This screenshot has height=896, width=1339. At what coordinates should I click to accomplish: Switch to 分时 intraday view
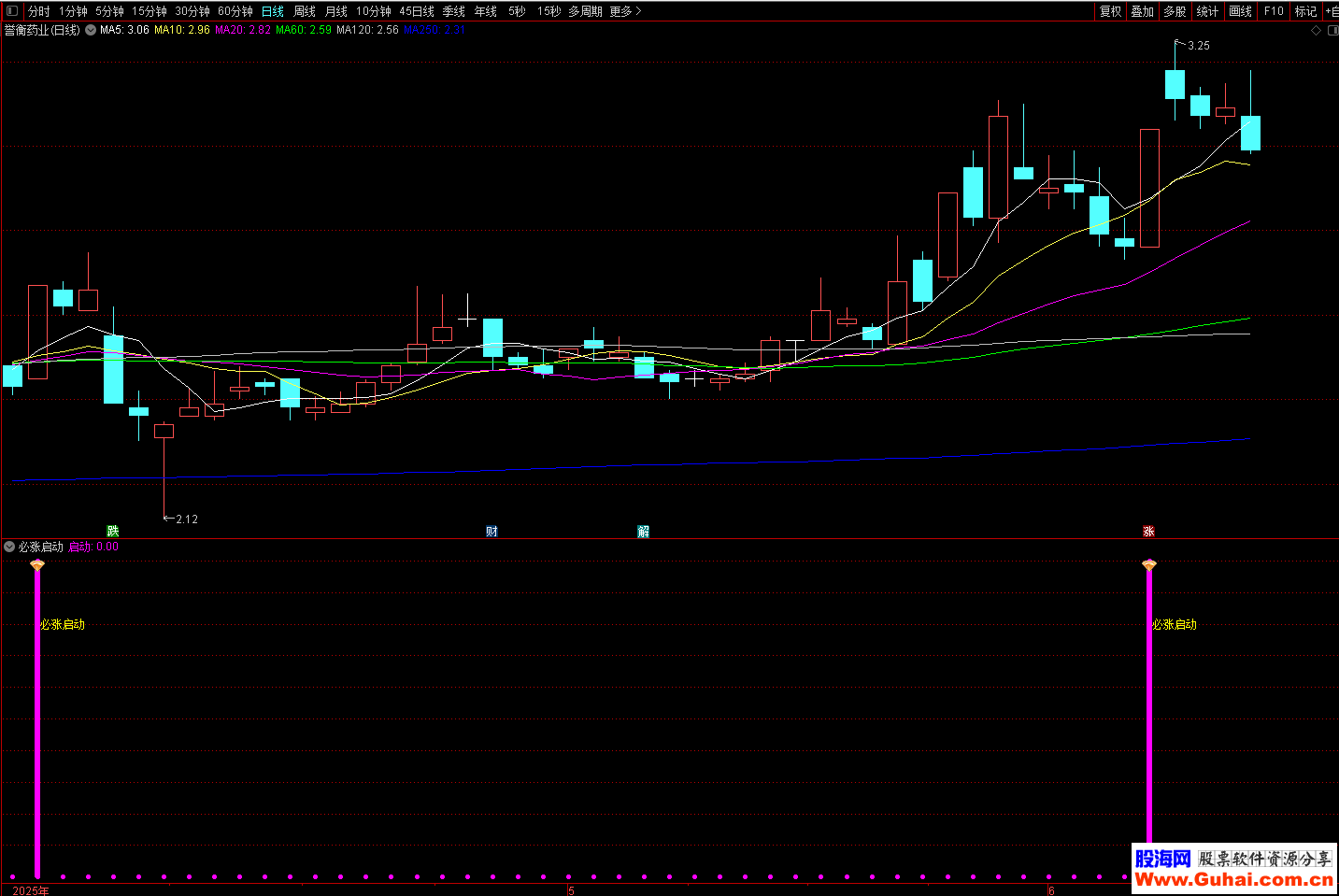click(39, 11)
